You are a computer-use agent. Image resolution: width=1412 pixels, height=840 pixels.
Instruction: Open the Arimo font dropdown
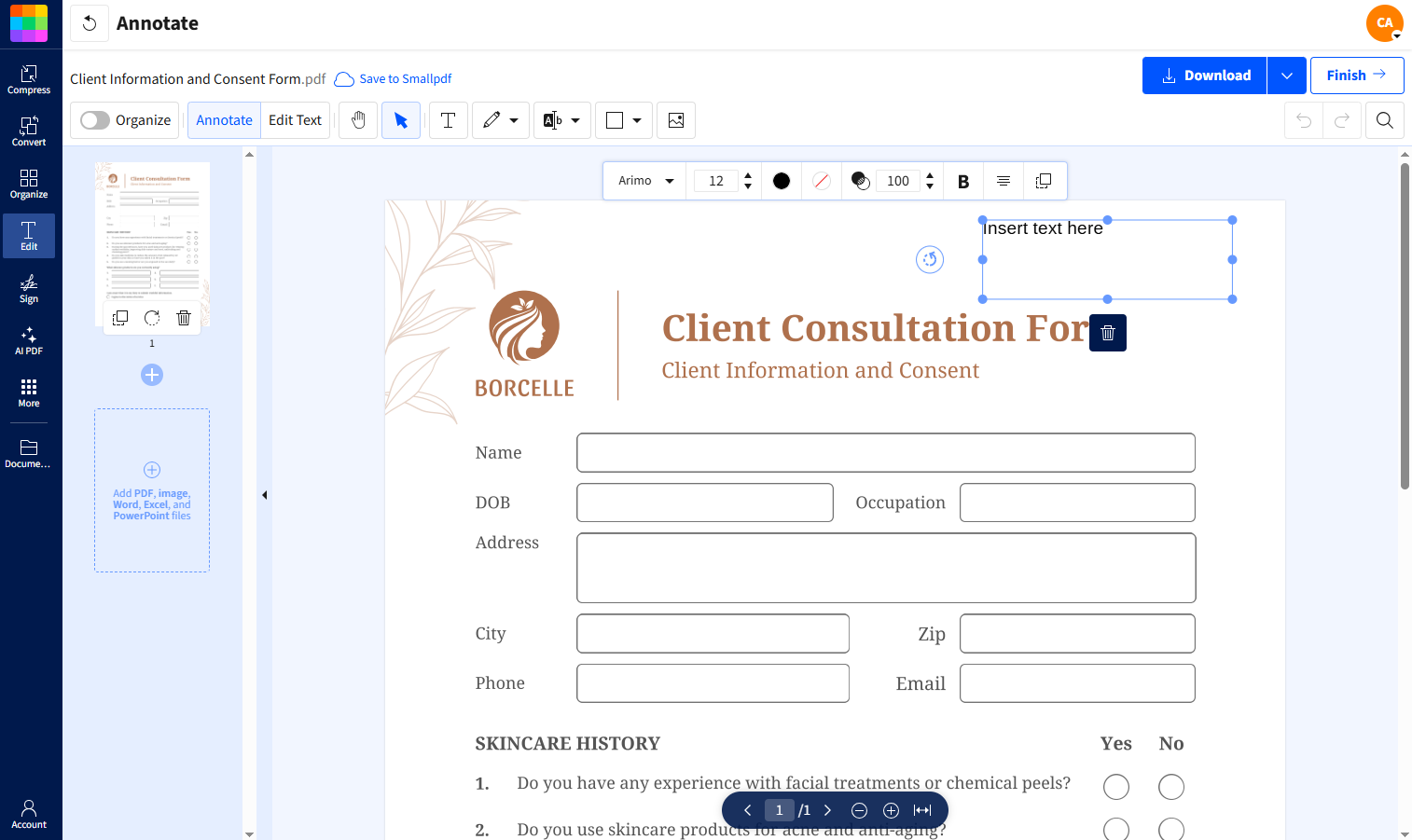(644, 180)
